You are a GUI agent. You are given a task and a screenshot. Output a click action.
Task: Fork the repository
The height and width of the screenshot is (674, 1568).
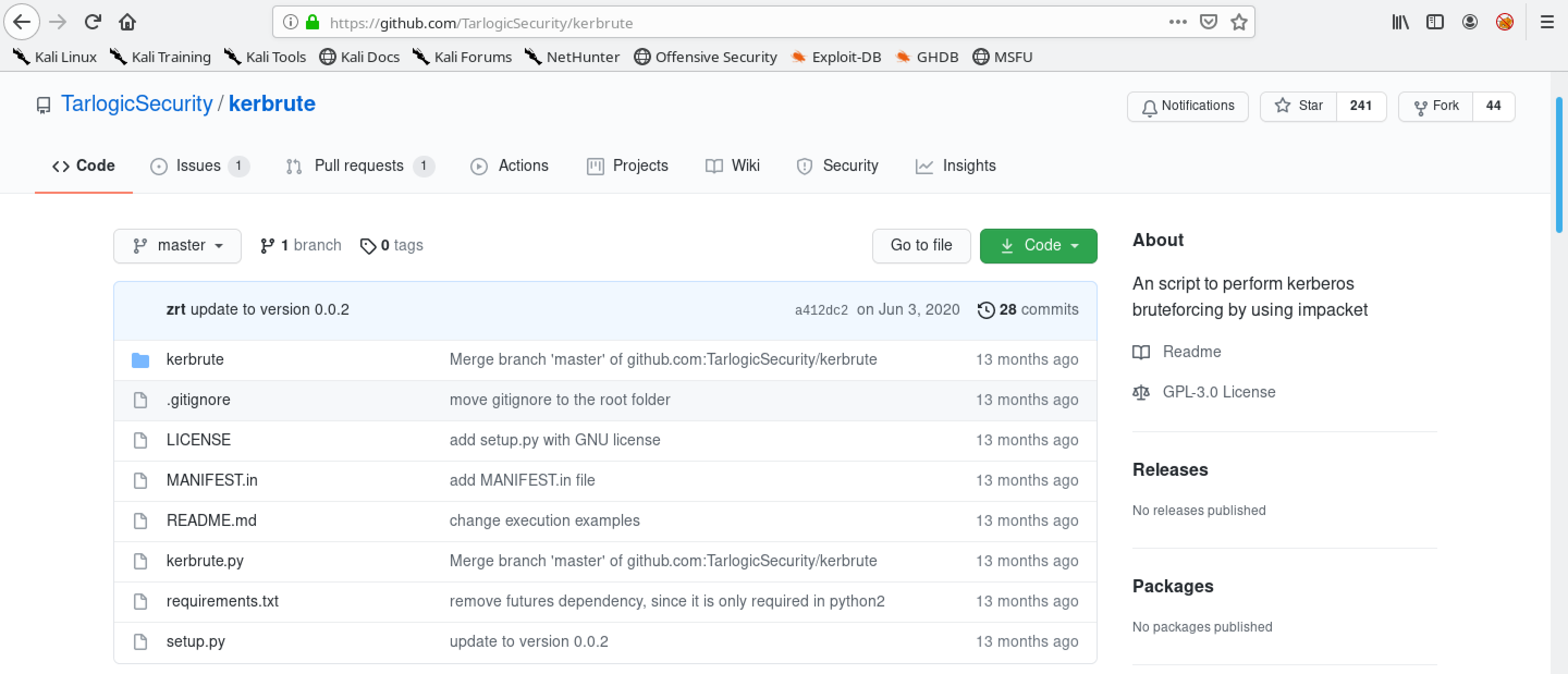tap(1436, 106)
